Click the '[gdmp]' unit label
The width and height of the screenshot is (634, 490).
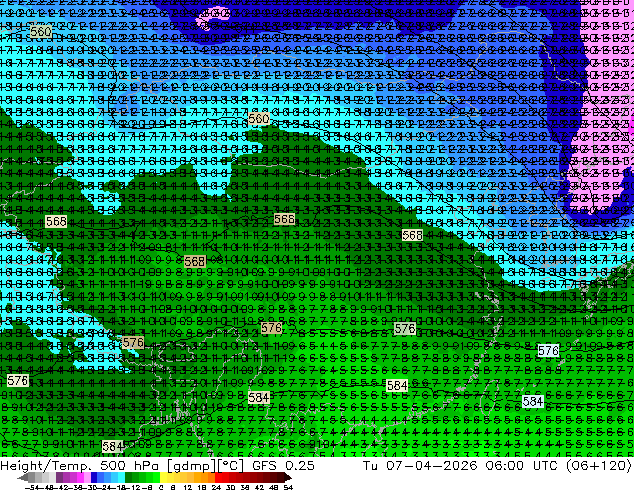pyautogui.click(x=191, y=466)
